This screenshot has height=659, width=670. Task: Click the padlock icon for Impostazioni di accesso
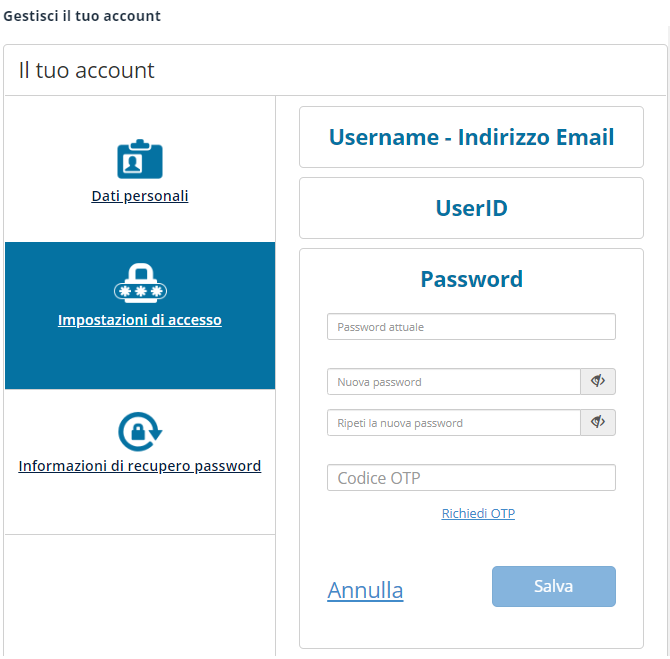(140, 283)
